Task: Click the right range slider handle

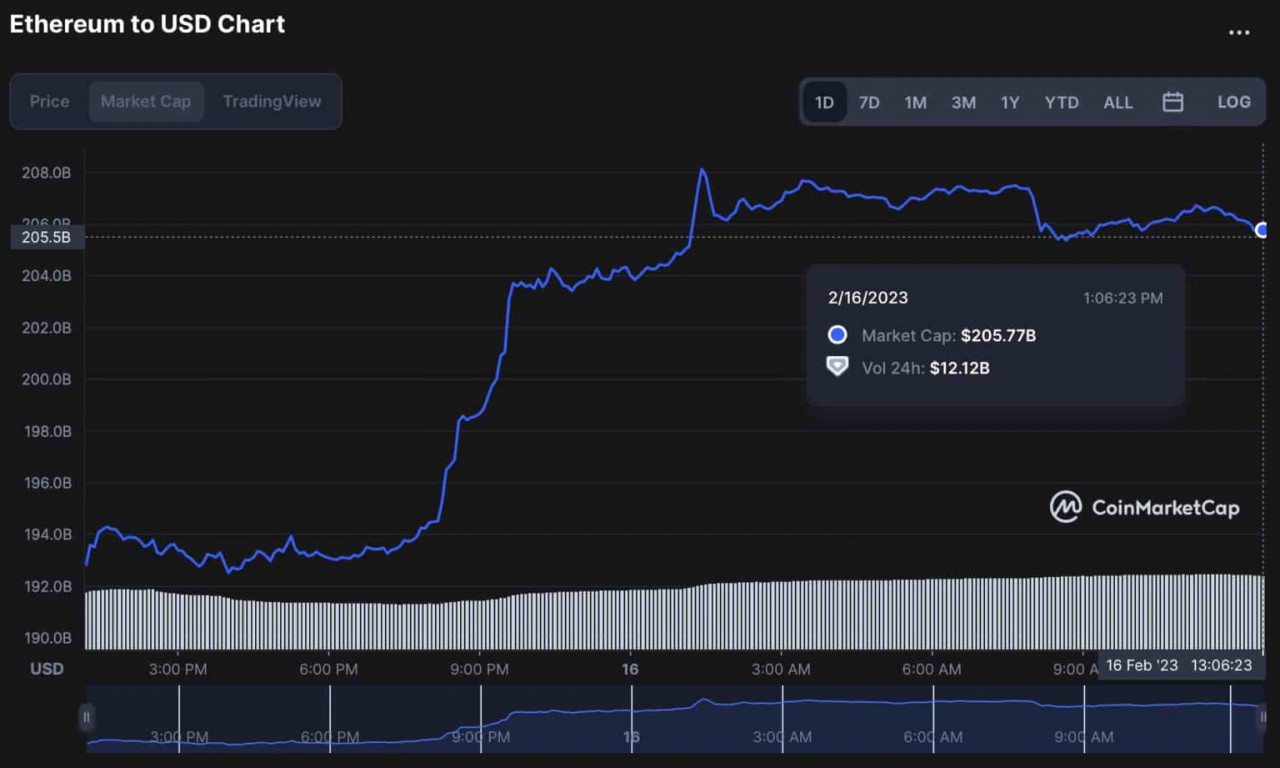Action: [x=1263, y=717]
